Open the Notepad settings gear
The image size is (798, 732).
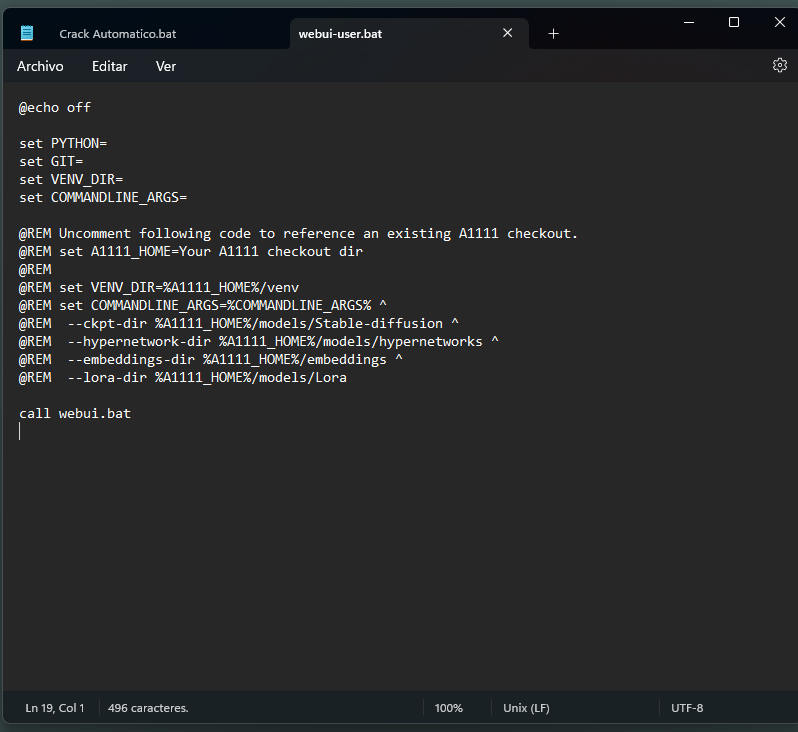pyautogui.click(x=780, y=65)
